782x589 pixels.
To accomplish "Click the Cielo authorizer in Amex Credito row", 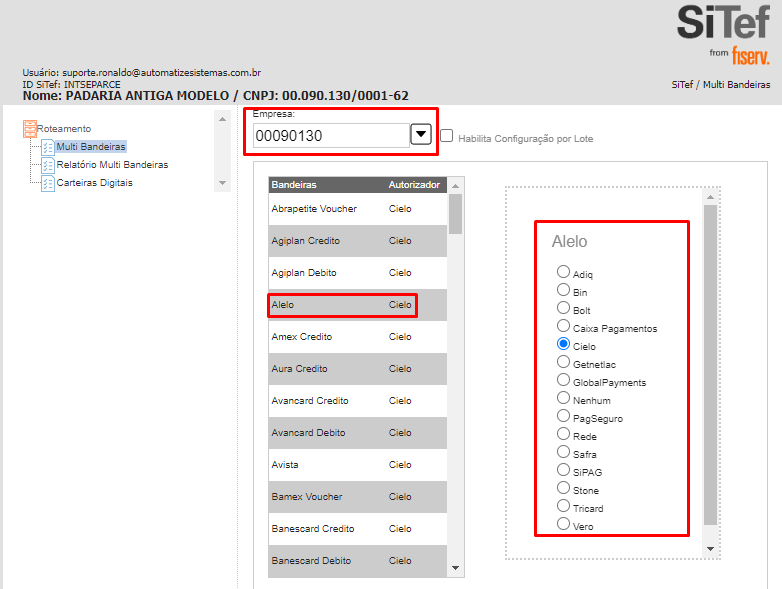I will pos(400,337).
